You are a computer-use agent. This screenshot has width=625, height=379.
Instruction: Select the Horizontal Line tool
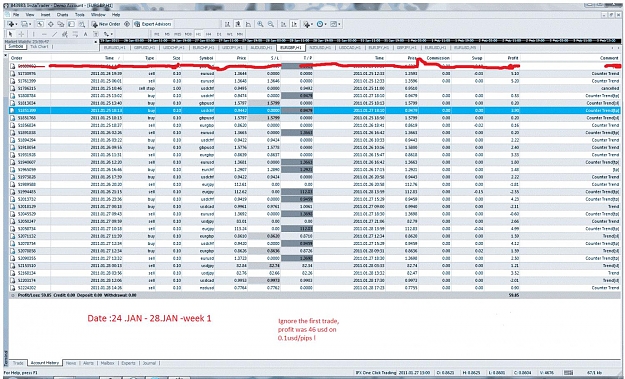click(44, 34)
